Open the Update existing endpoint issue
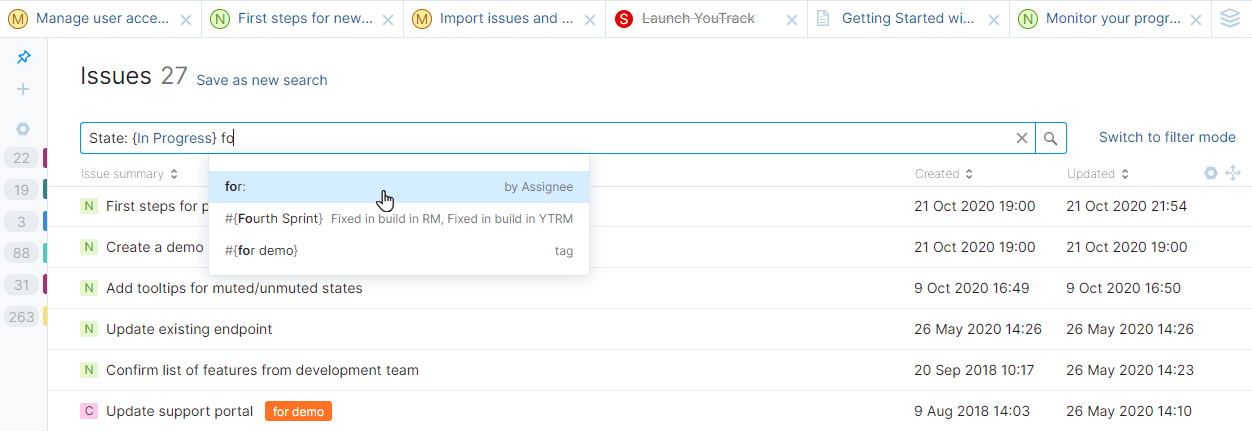The image size is (1252, 431). pyautogui.click(x=189, y=329)
